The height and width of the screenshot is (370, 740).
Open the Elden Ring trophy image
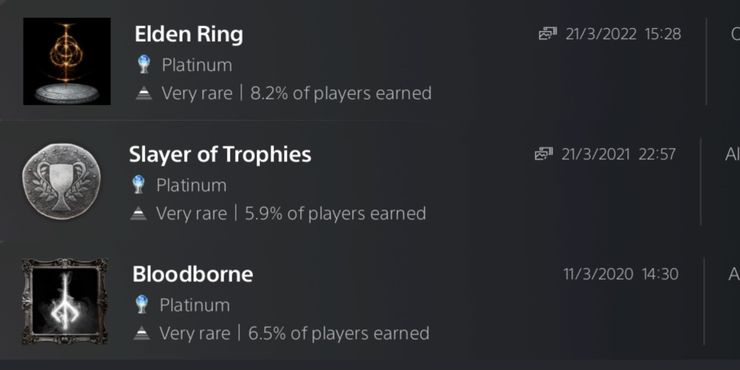pyautogui.click(x=67, y=61)
